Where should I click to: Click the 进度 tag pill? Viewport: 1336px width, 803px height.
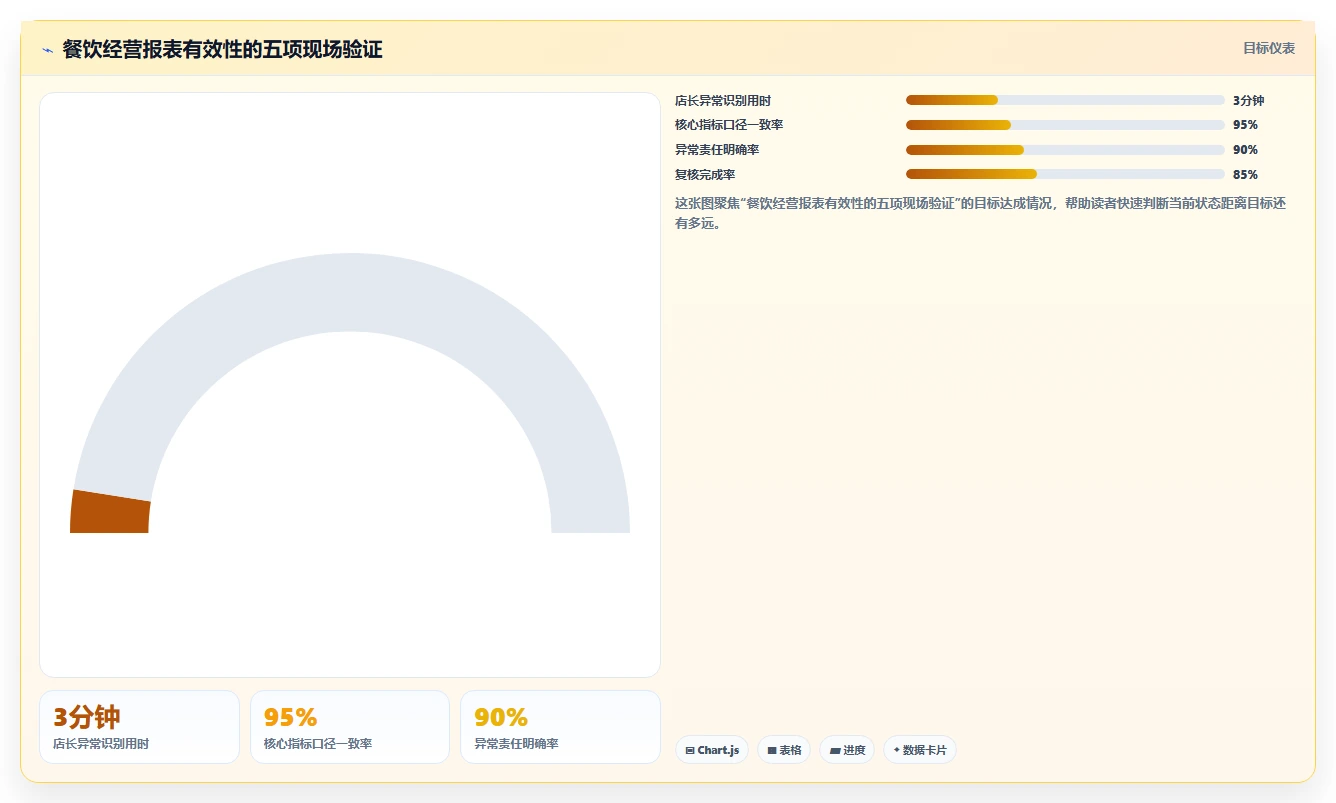(847, 750)
